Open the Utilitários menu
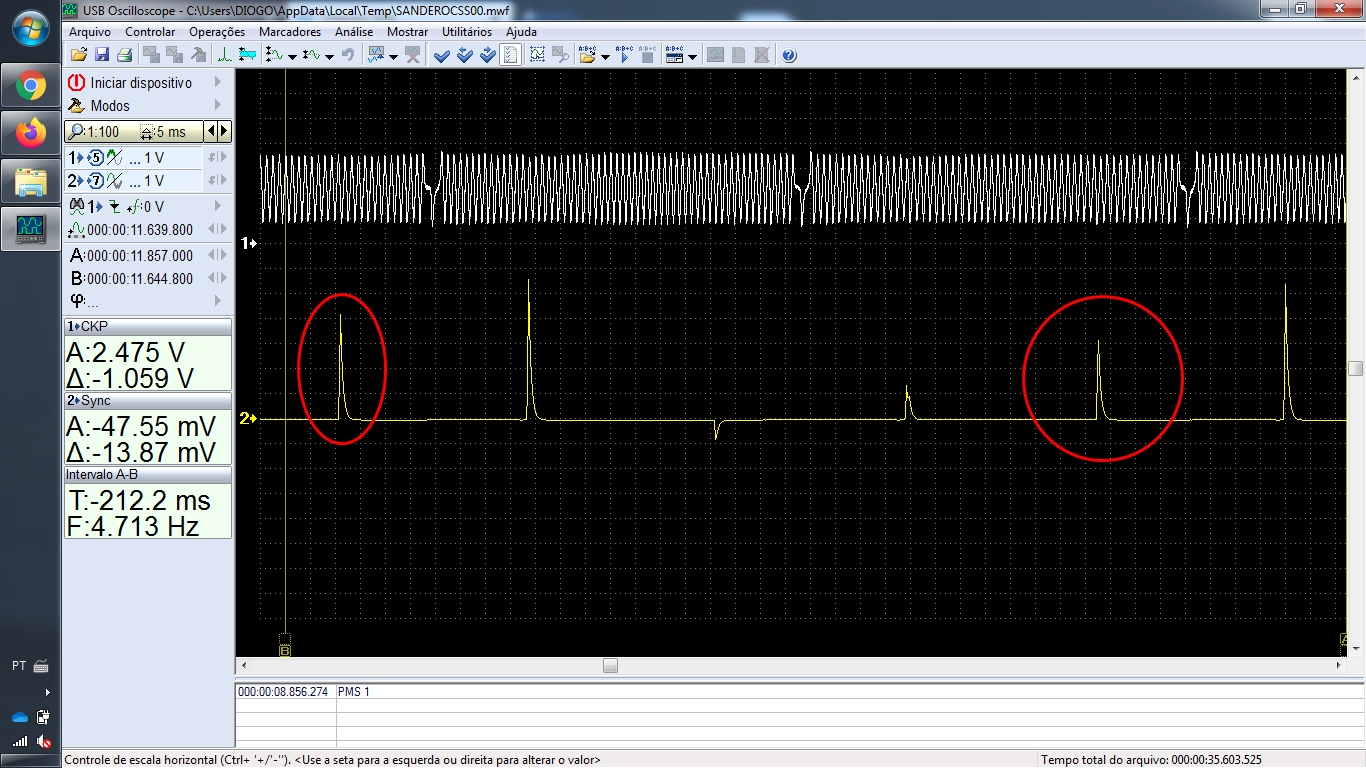This screenshot has height=768, width=1366. pos(467,32)
